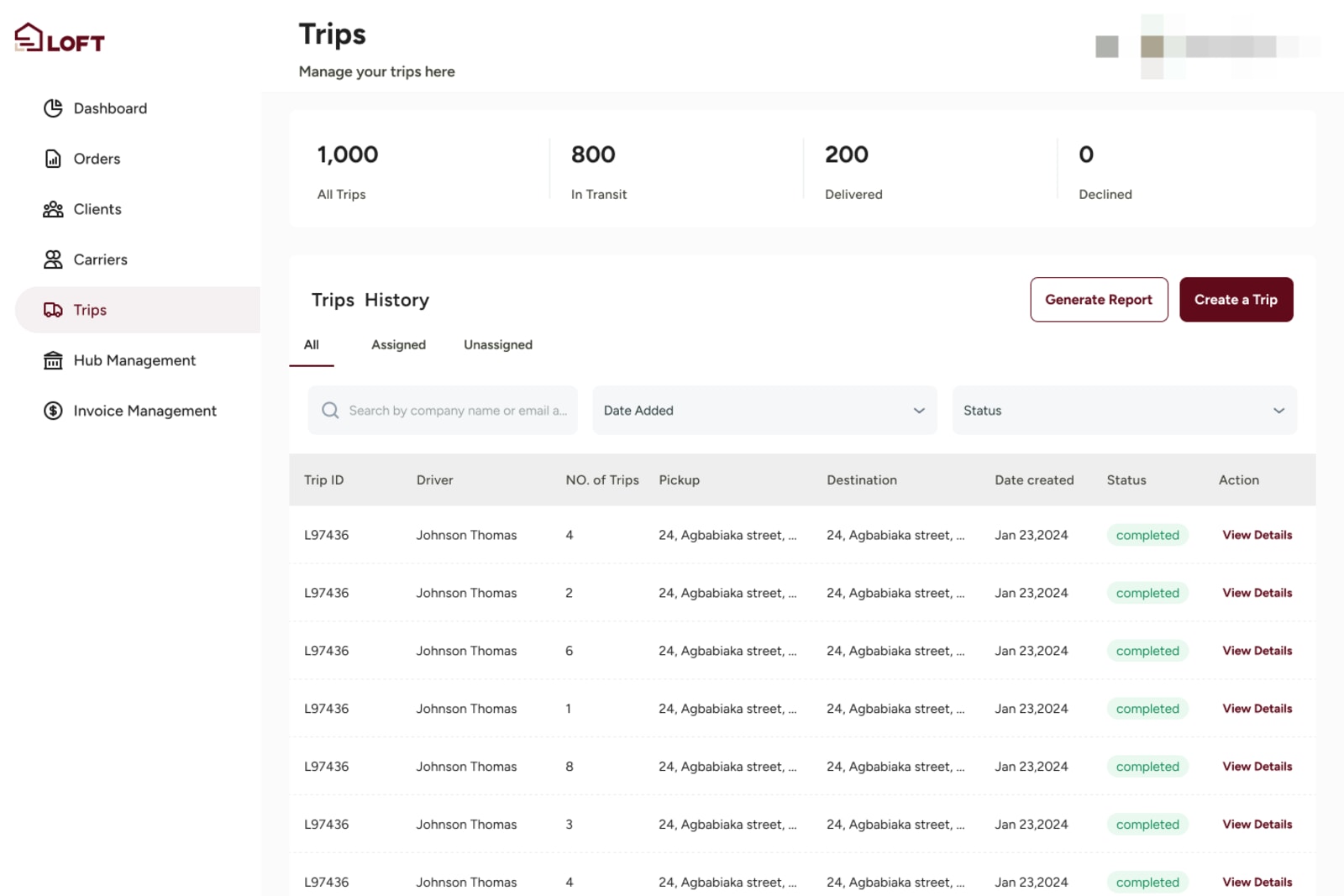The image size is (1344, 896).
Task: Click the Trips truck icon
Action: click(x=53, y=310)
